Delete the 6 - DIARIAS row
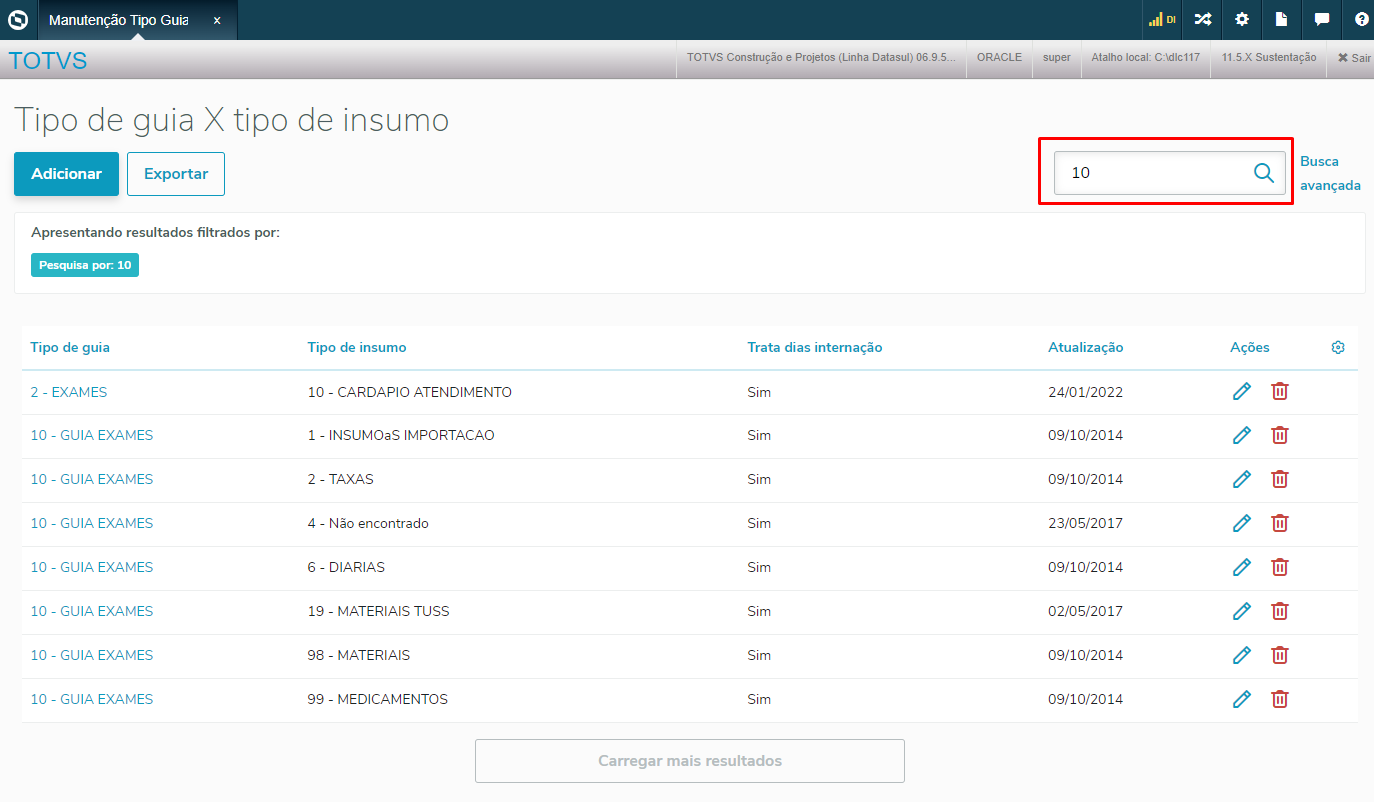Viewport: 1374px width, 802px height. click(x=1280, y=567)
